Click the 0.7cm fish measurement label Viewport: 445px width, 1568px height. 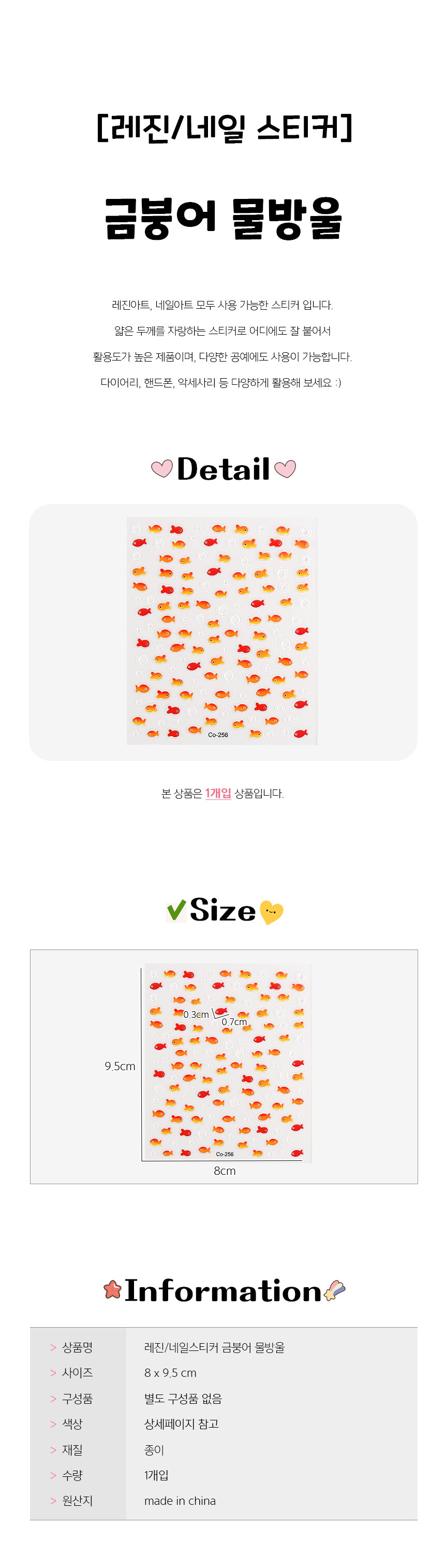pos(234,1022)
